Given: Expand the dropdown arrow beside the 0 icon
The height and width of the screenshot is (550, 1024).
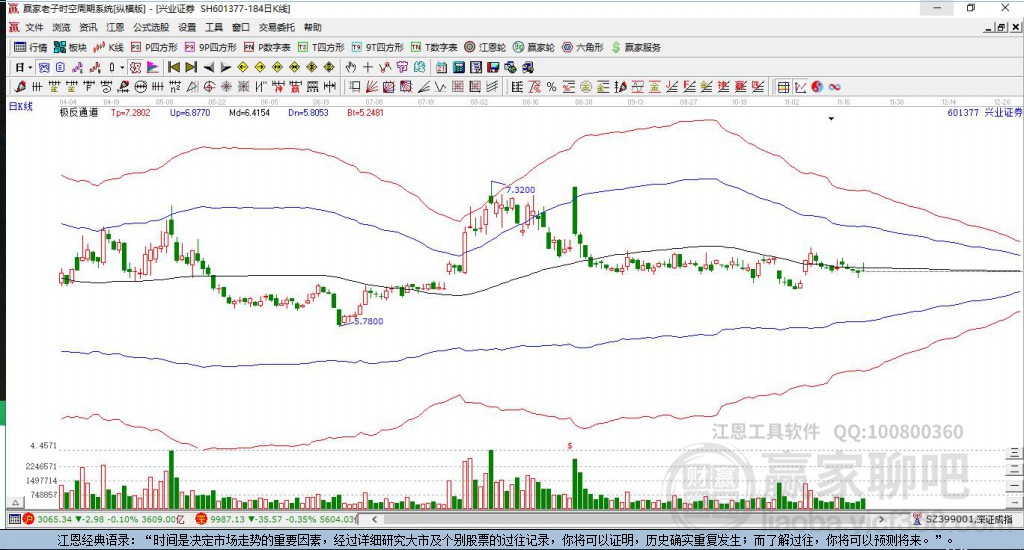Looking at the screenshot, I should click(122, 67).
